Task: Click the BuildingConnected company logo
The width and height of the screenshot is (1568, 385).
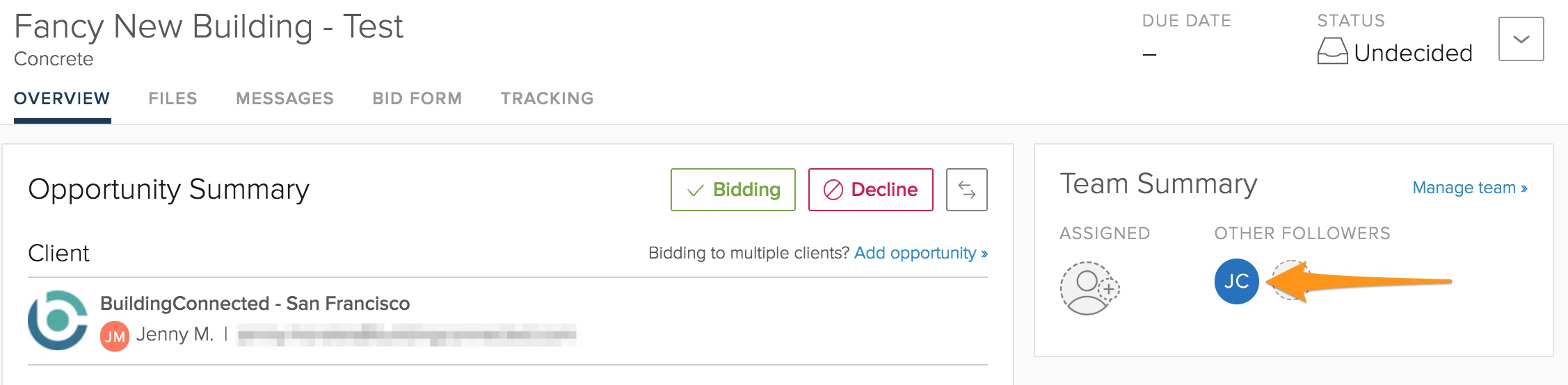Action: (x=58, y=320)
